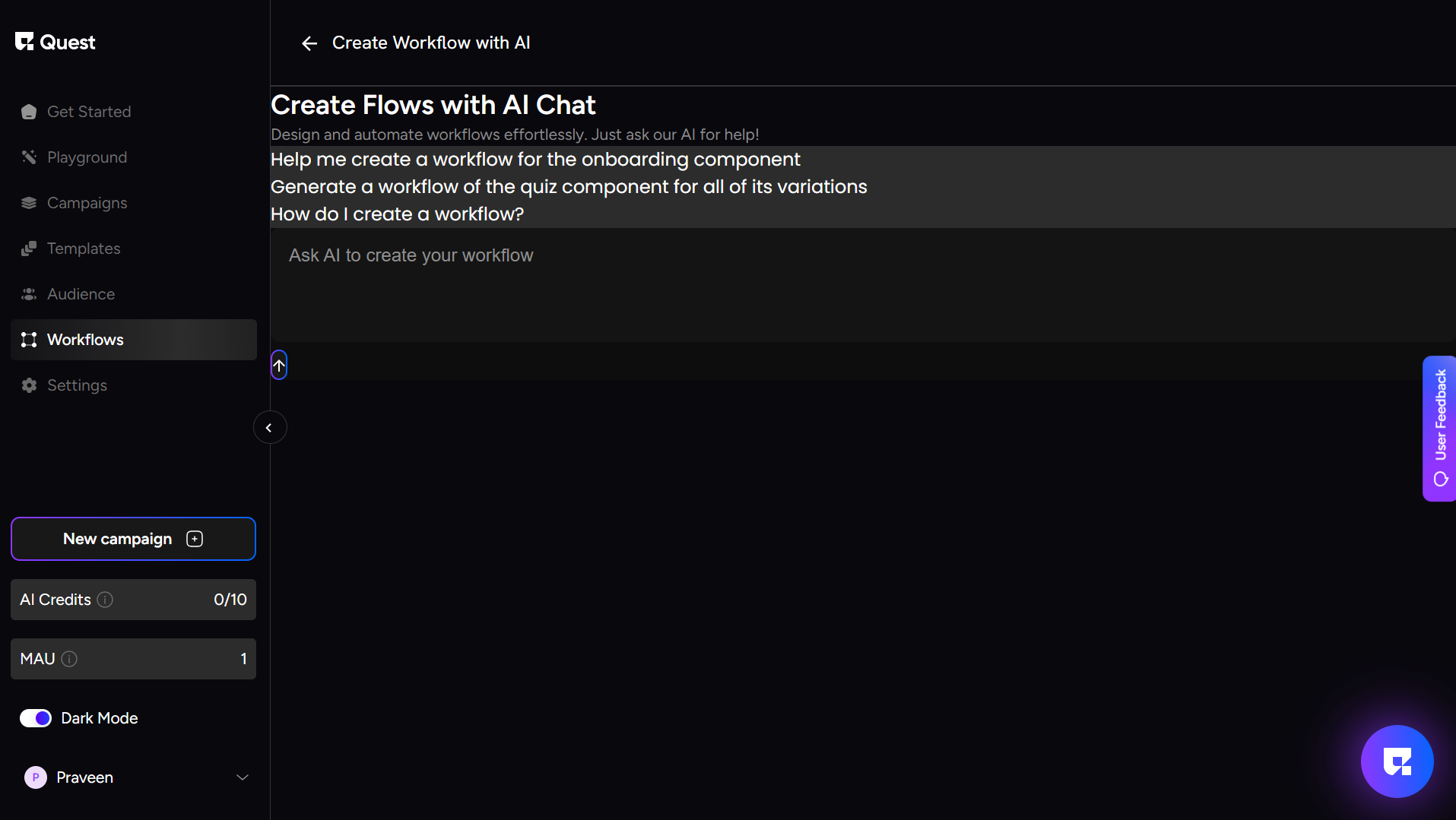Click the MAU info icon
The image size is (1456, 820).
coord(69,659)
